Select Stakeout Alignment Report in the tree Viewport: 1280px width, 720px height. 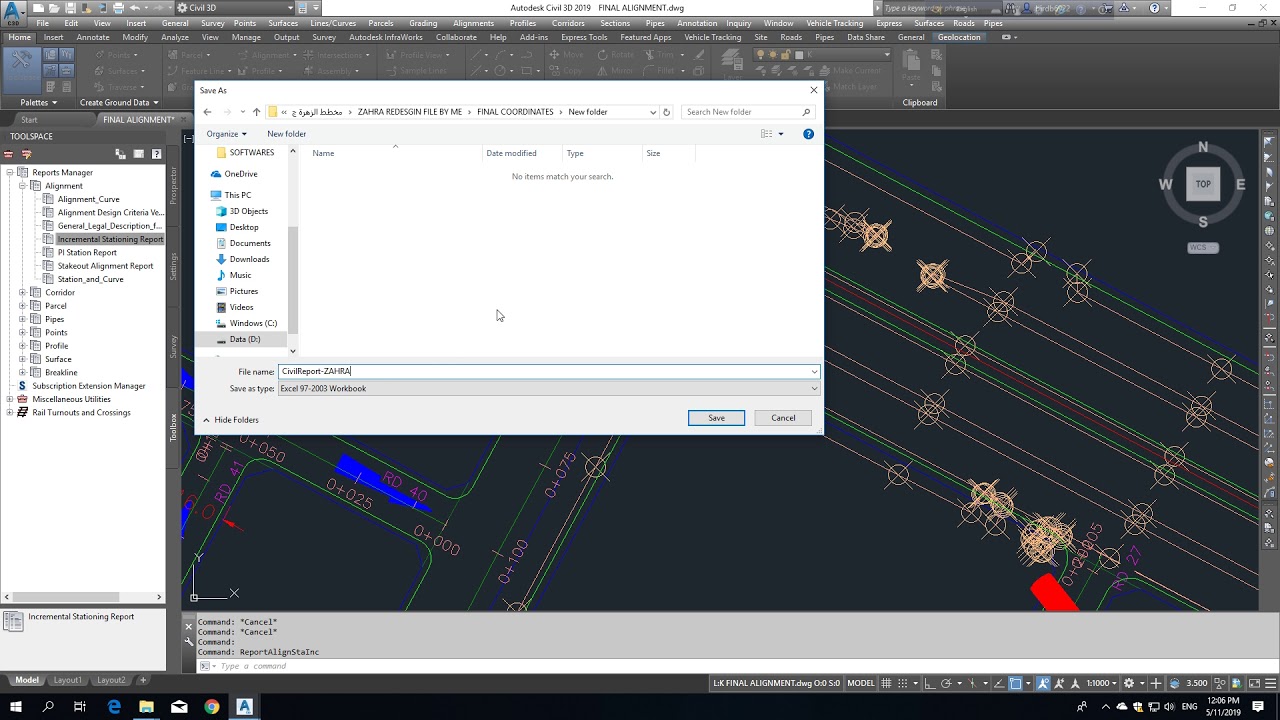click(x=105, y=266)
